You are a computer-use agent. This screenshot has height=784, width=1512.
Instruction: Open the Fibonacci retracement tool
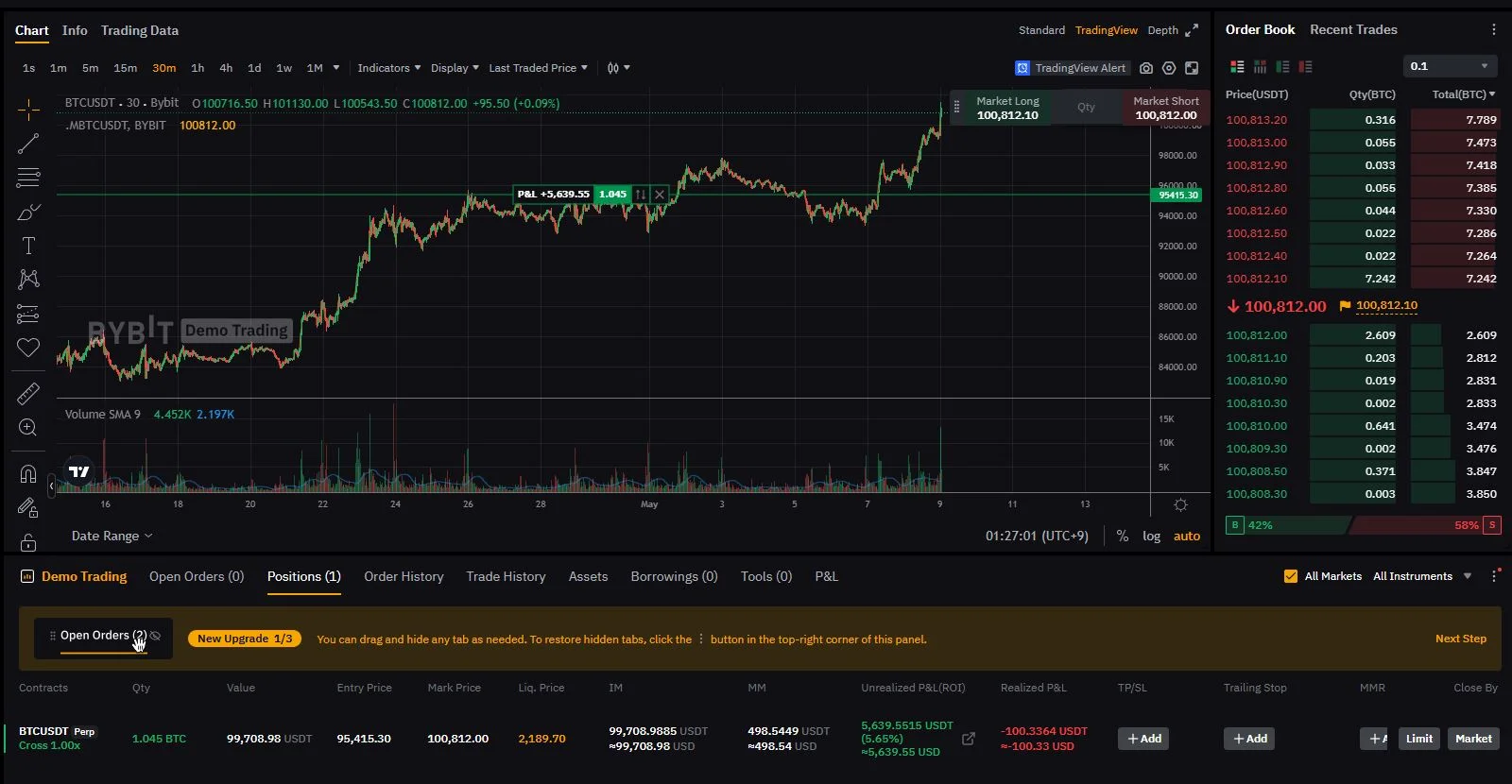pos(28,178)
